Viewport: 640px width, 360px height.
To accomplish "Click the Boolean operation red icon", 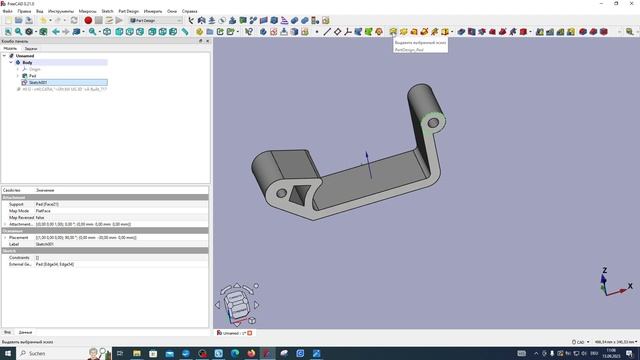I will 604,31.
